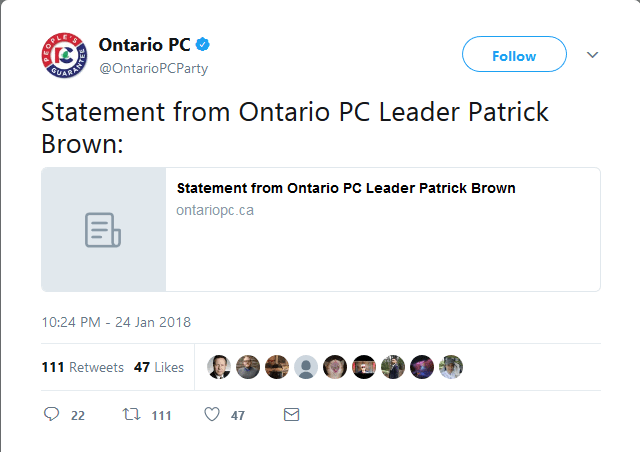Image resolution: width=640 pixels, height=452 pixels.
Task: Click the first liker avatar
Action: [x=219, y=367]
